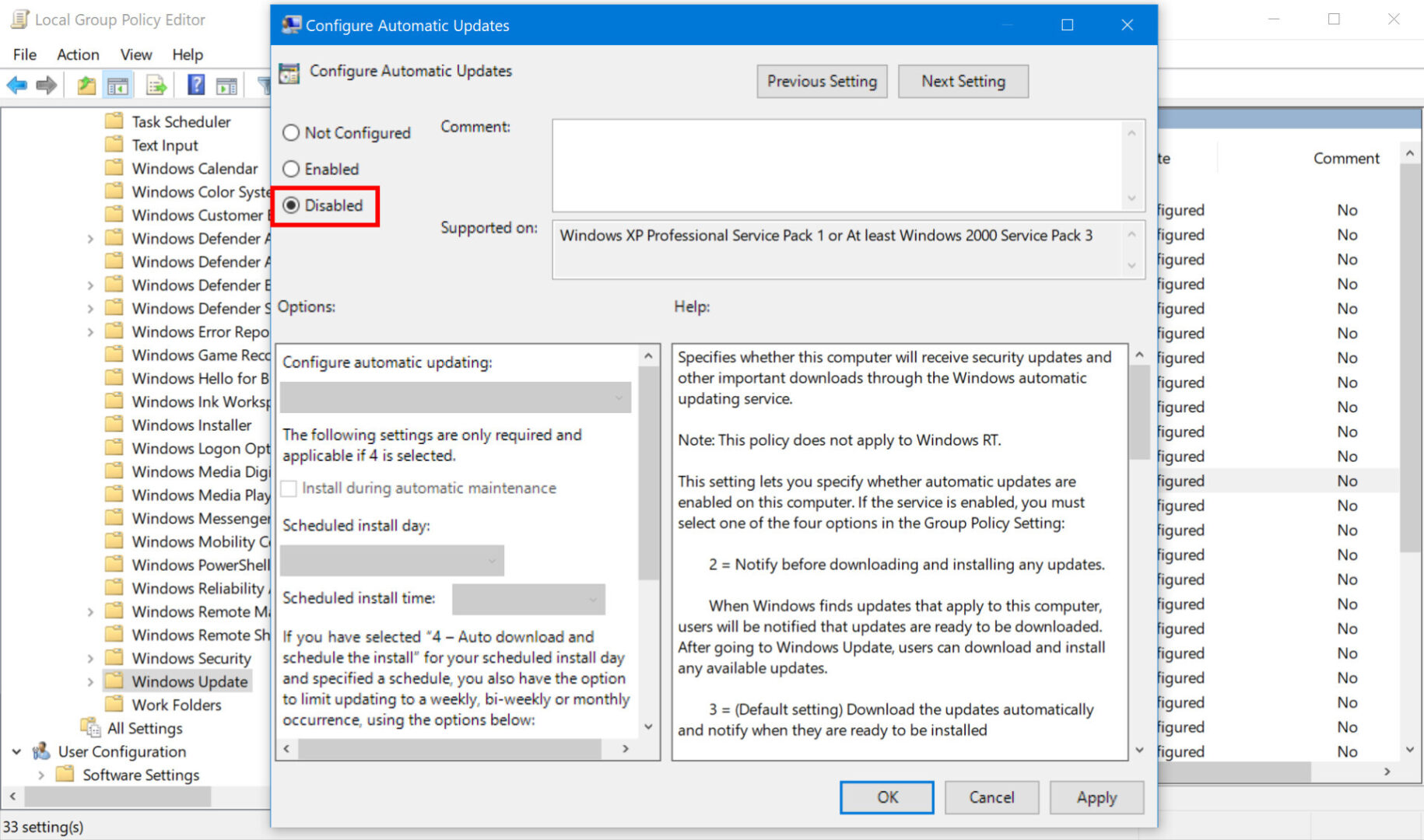Open the Action menu
This screenshot has width=1424, height=840.
point(78,54)
